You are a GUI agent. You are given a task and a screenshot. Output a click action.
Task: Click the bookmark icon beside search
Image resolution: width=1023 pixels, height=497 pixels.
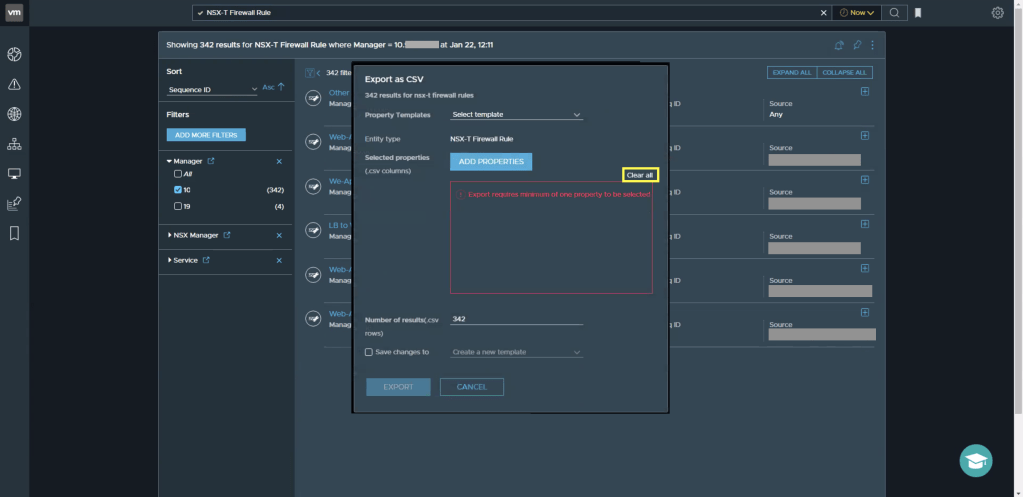[918, 13]
